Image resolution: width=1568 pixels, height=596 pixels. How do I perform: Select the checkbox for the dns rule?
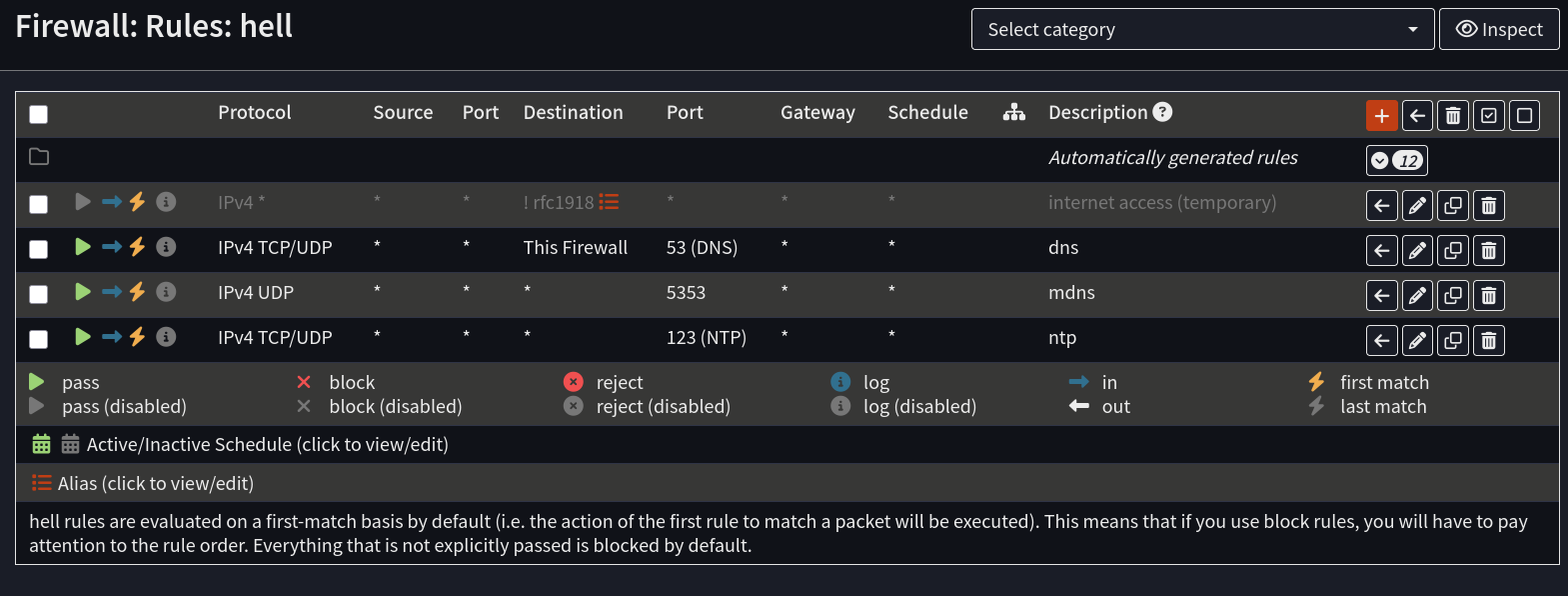tap(38, 249)
